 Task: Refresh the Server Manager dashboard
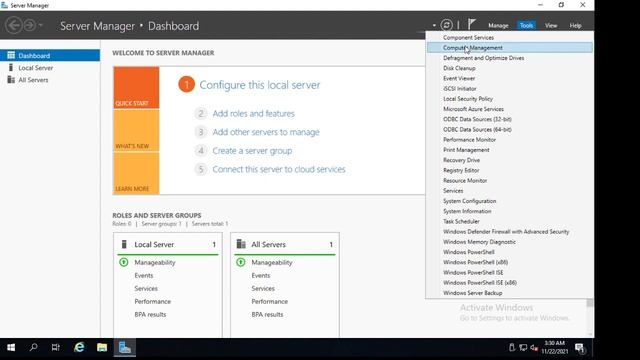[447, 25]
